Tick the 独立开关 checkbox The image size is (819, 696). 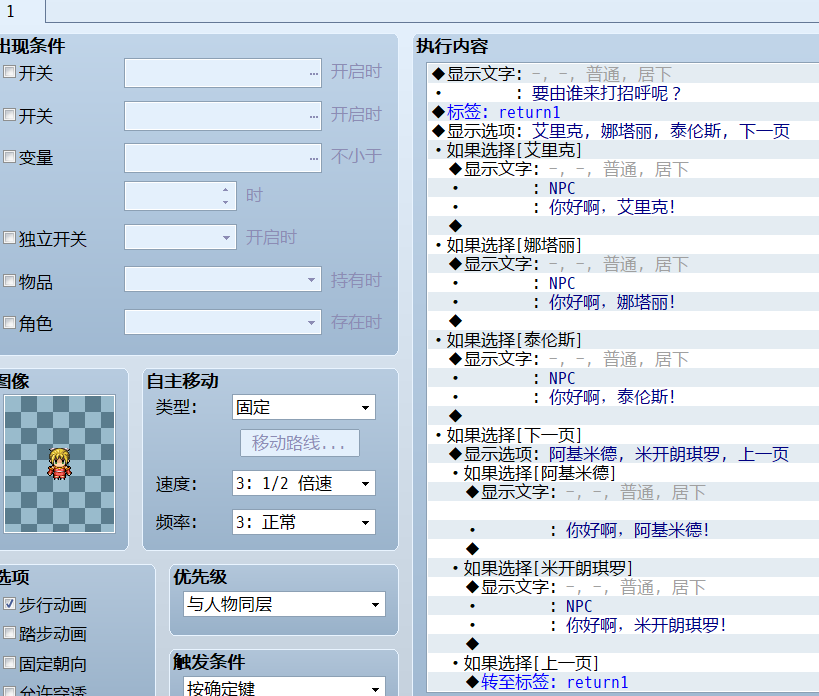pyautogui.click(x=9, y=238)
